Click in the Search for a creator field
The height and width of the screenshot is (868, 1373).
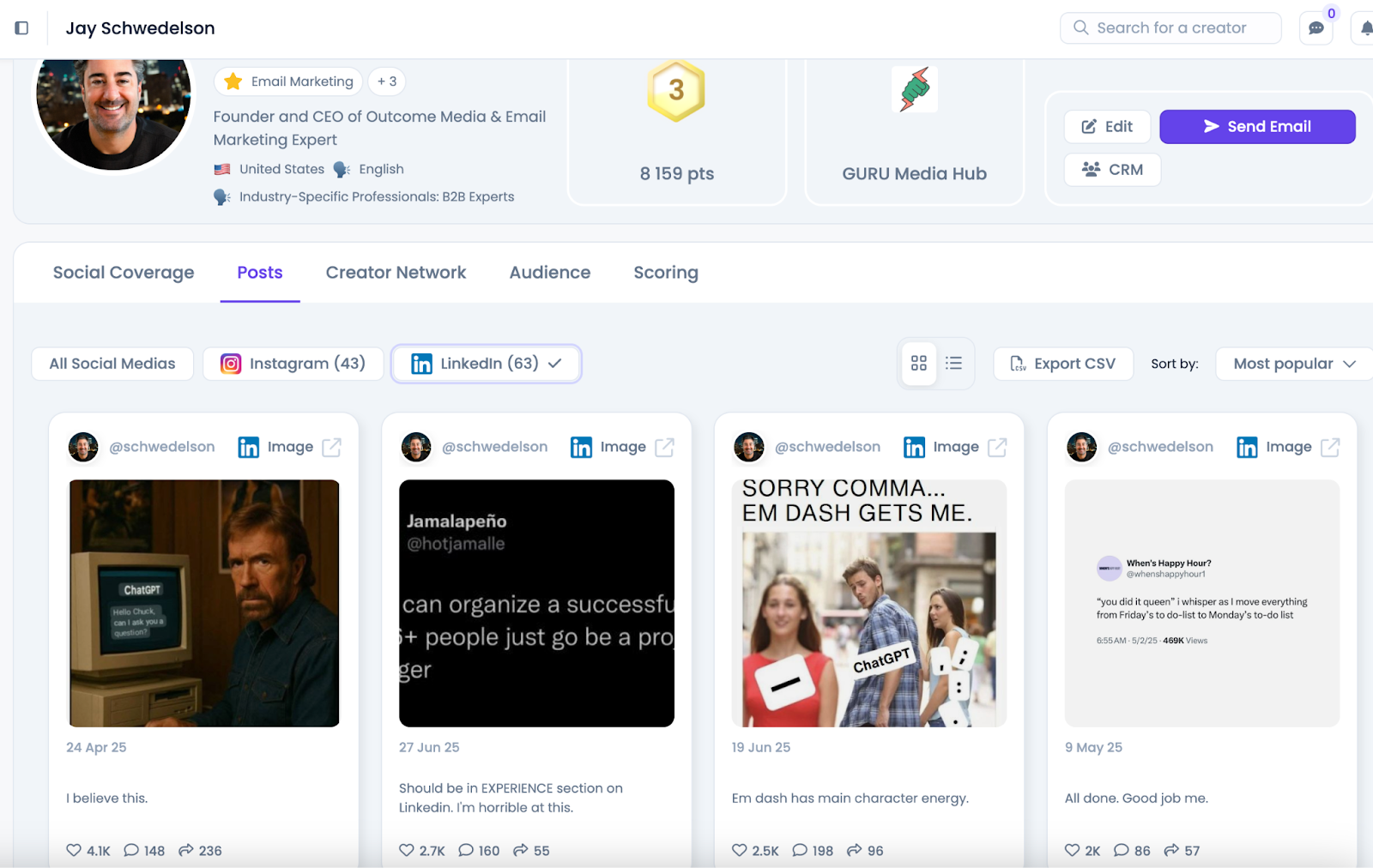click(1170, 27)
